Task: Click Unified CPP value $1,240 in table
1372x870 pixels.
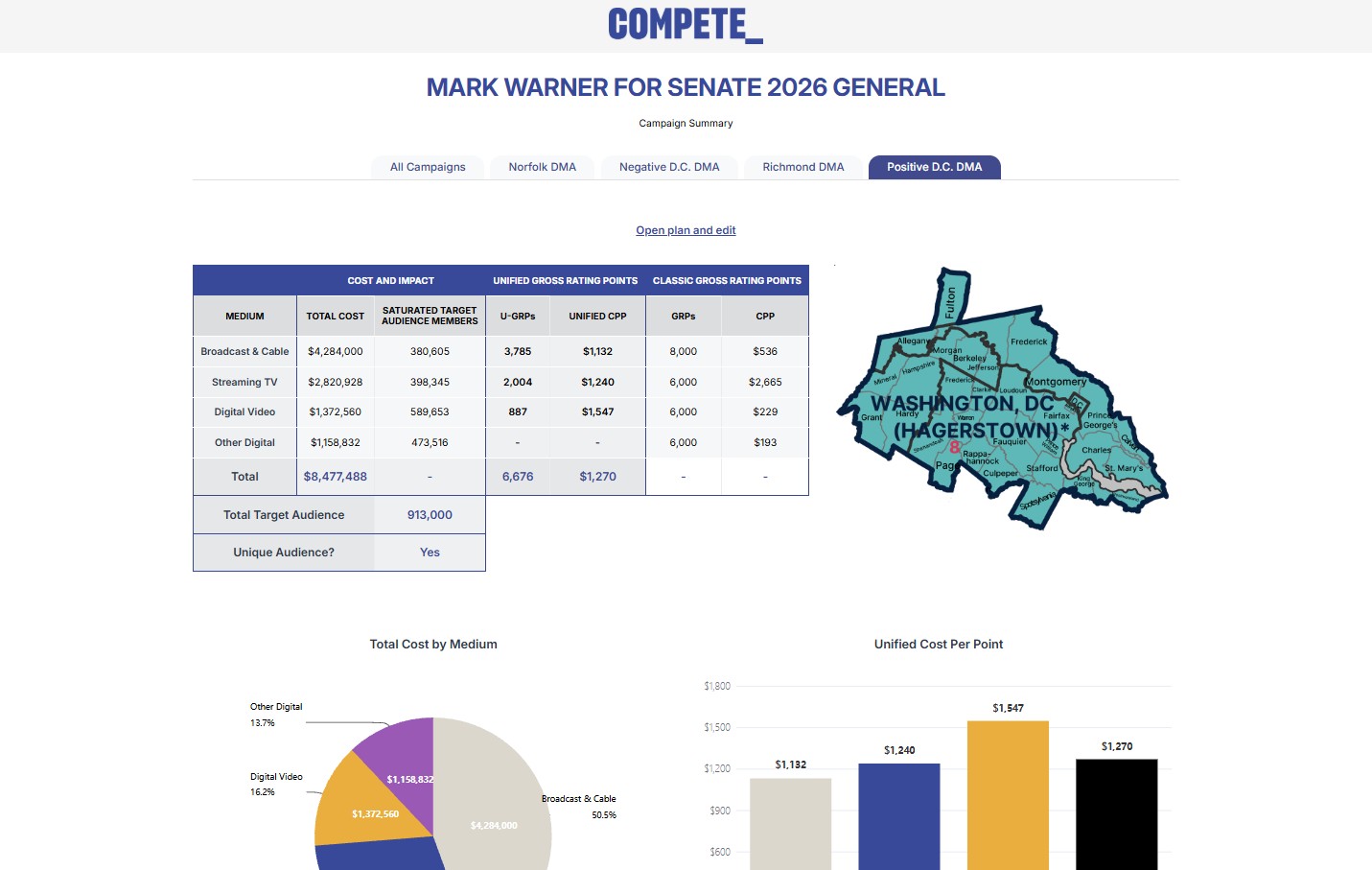Action: click(597, 382)
